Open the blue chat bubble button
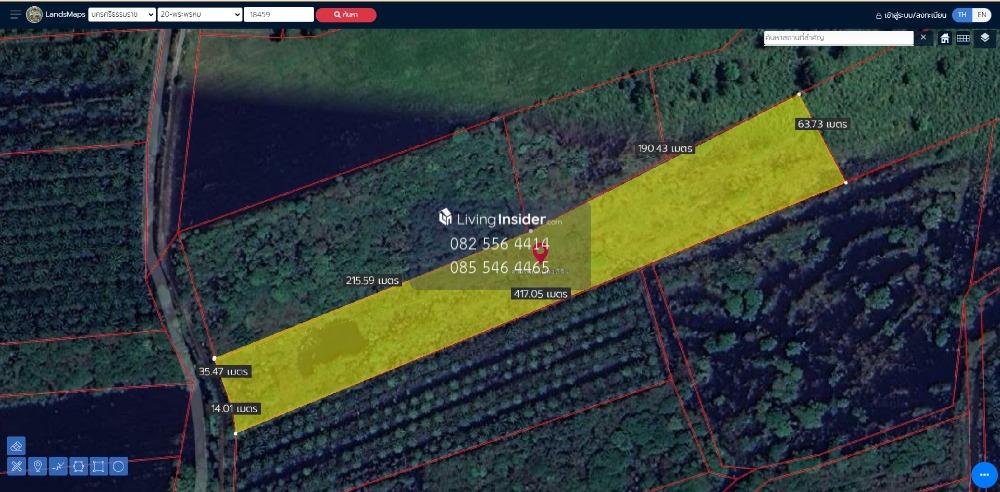This screenshot has width=1000, height=492. 984,475
